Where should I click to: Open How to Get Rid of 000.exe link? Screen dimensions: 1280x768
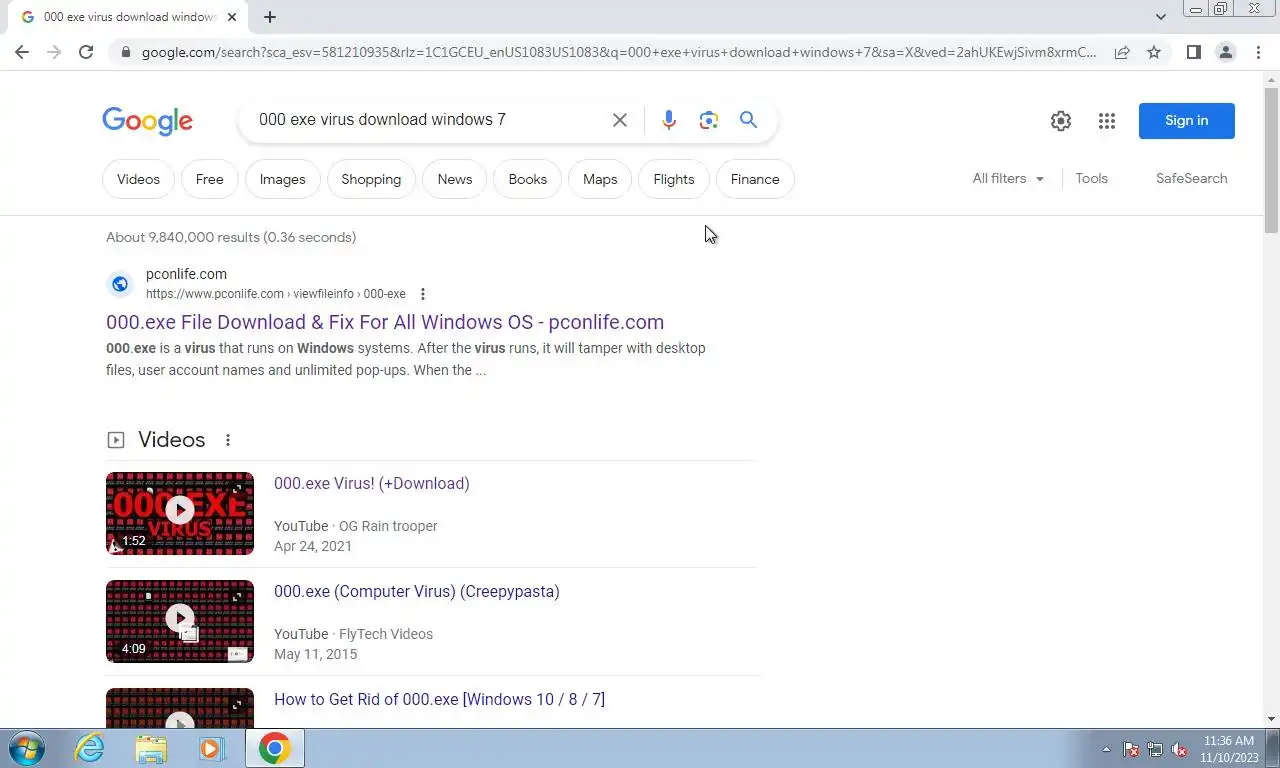pyautogui.click(x=439, y=699)
